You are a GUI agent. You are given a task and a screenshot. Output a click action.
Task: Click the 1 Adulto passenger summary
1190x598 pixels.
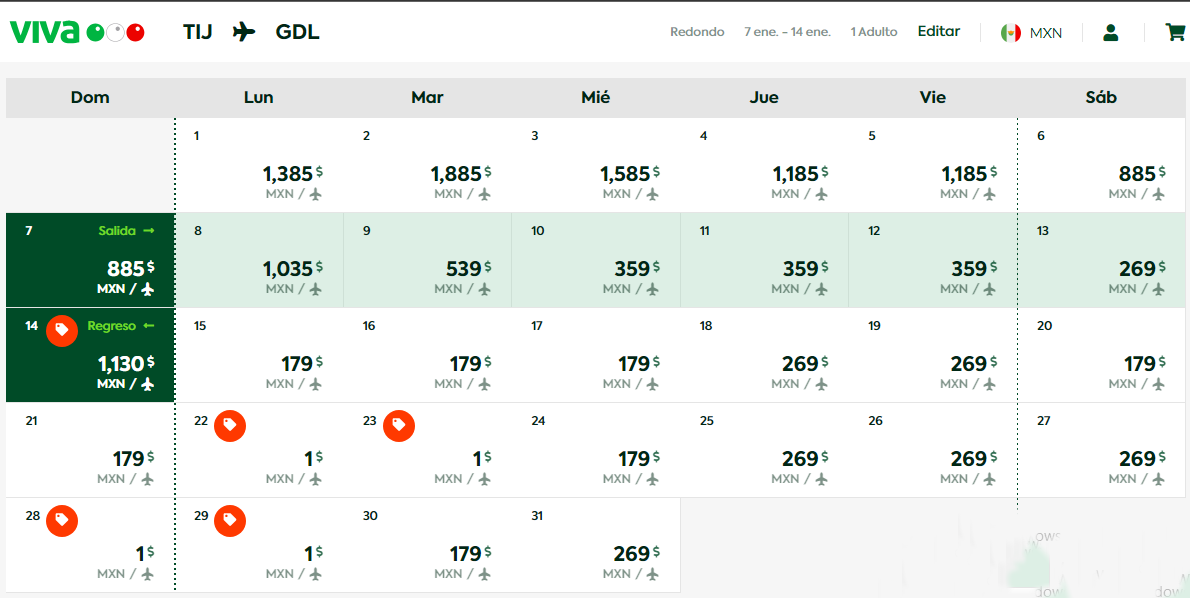click(x=874, y=32)
